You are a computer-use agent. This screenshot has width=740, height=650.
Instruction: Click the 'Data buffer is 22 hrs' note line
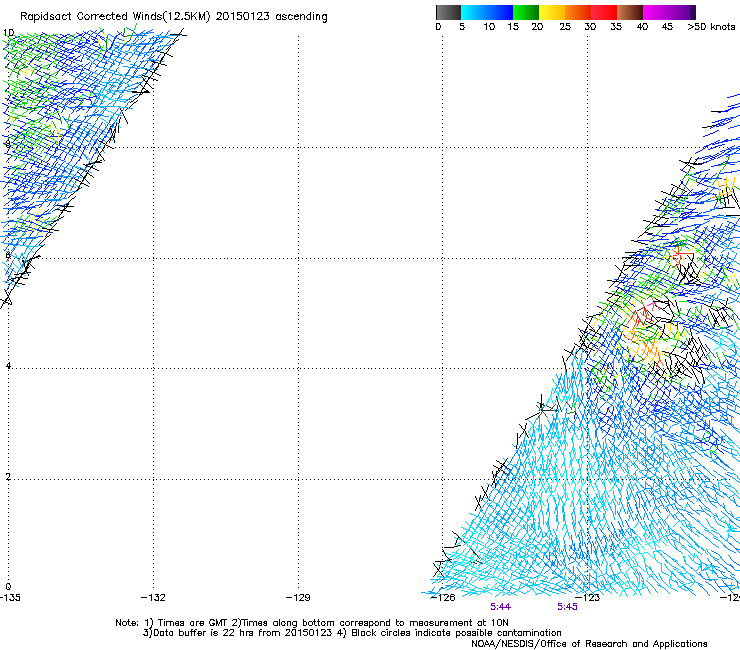(x=352, y=633)
